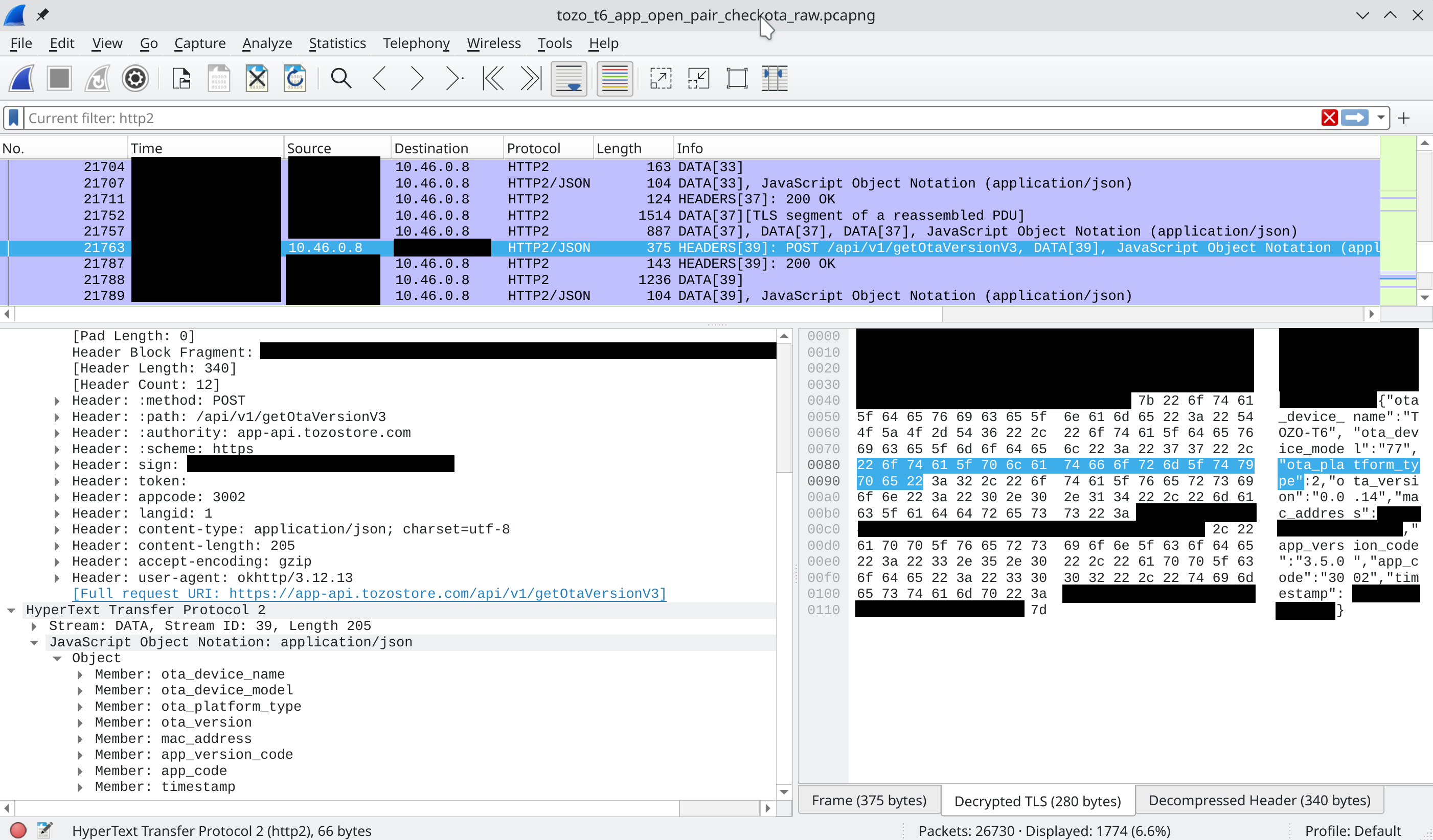Viewport: 1433px width, 840px height.
Task: Go to next packet arrow
Action: [417, 78]
